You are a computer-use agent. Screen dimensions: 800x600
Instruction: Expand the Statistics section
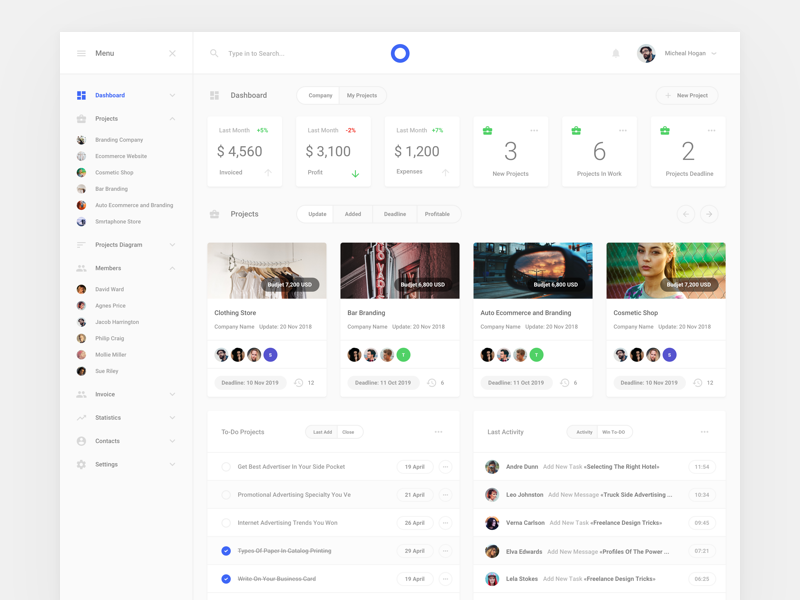click(x=172, y=417)
